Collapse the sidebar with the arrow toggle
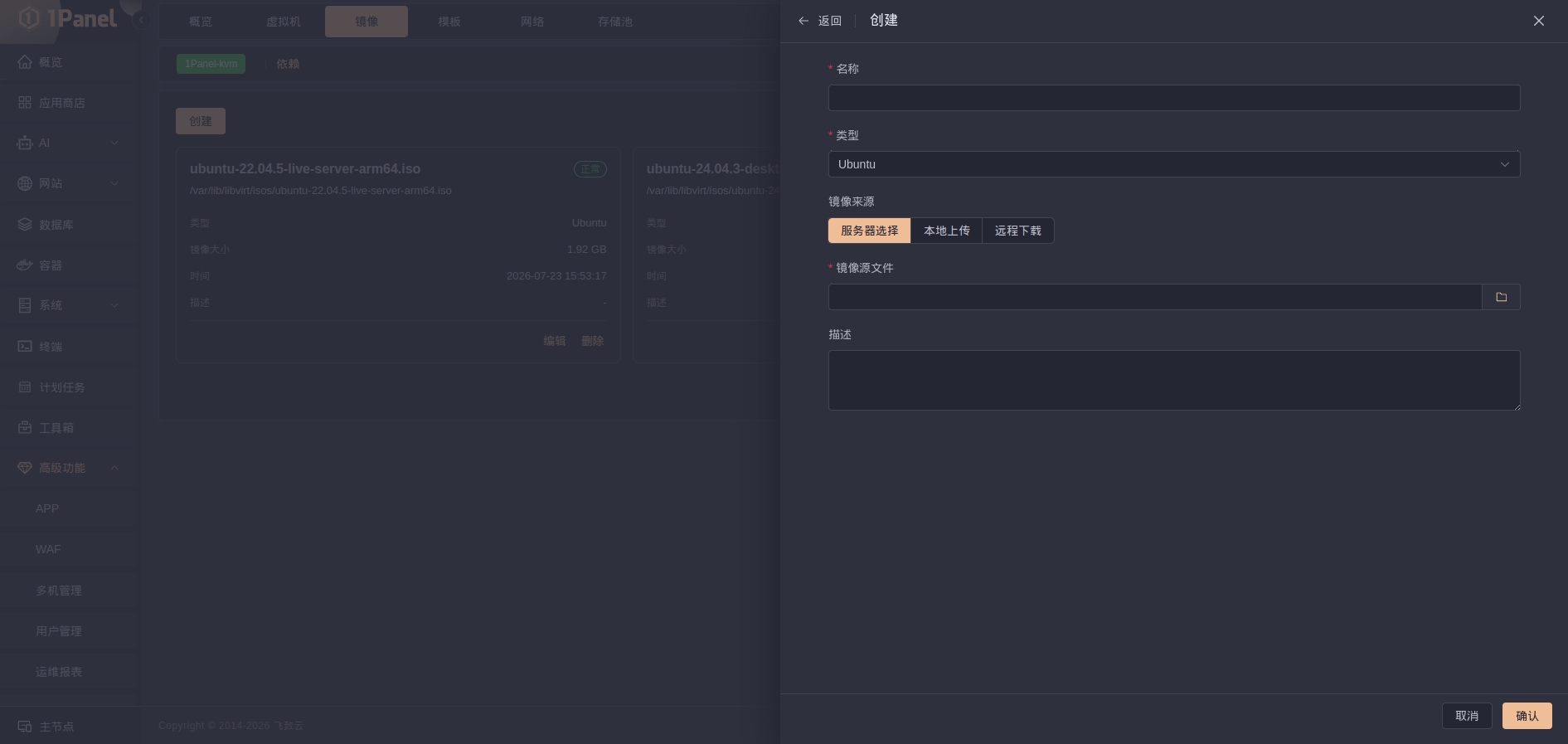Viewport: 1568px width, 744px height. (141, 21)
